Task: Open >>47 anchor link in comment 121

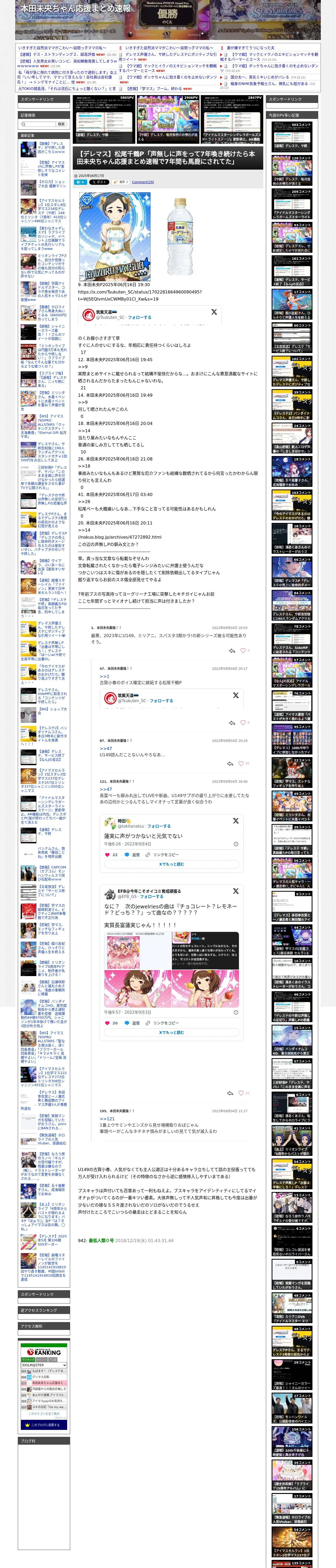Action: [106, 789]
